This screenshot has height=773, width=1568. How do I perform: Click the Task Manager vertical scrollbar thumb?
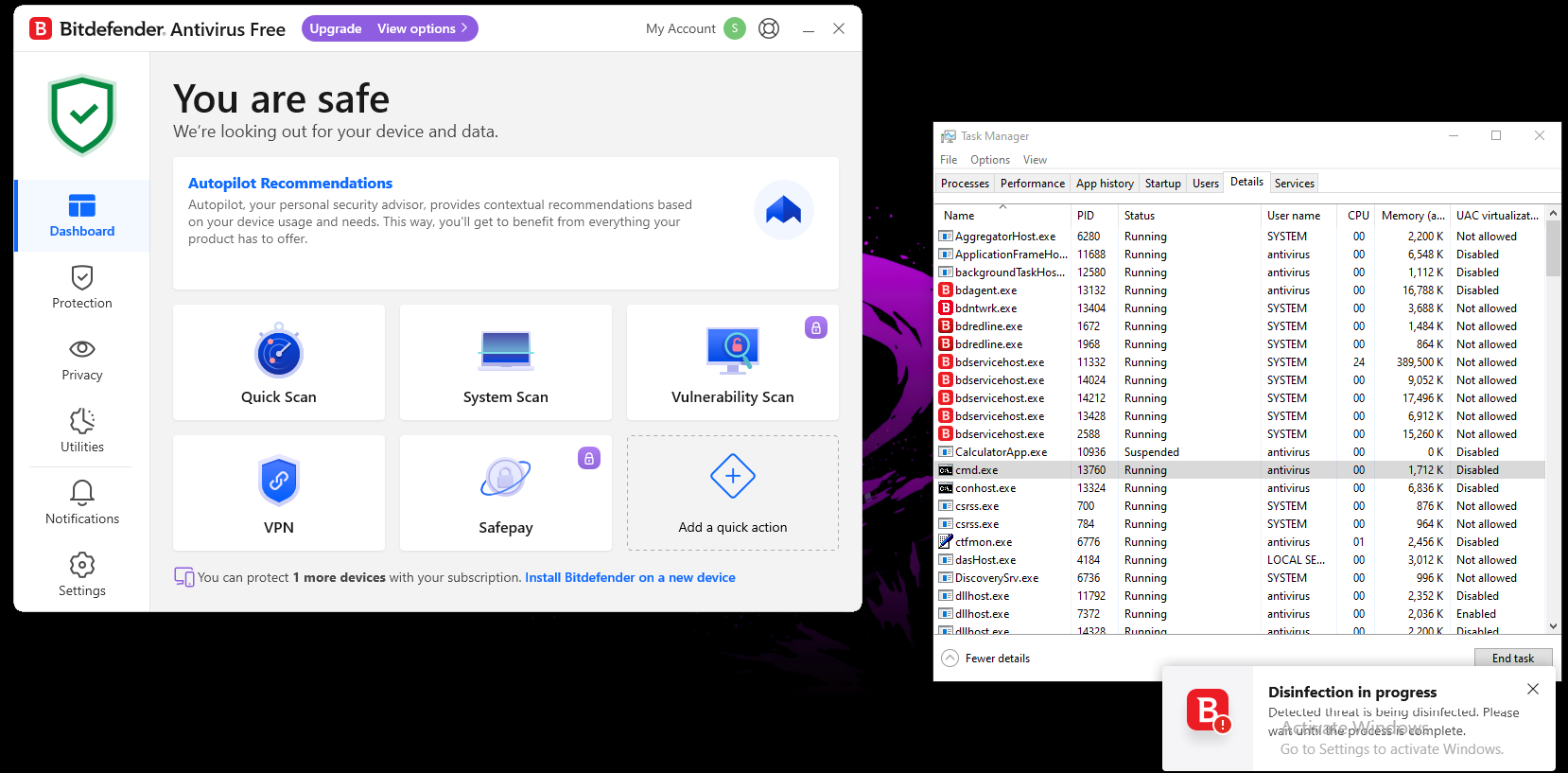click(1553, 249)
